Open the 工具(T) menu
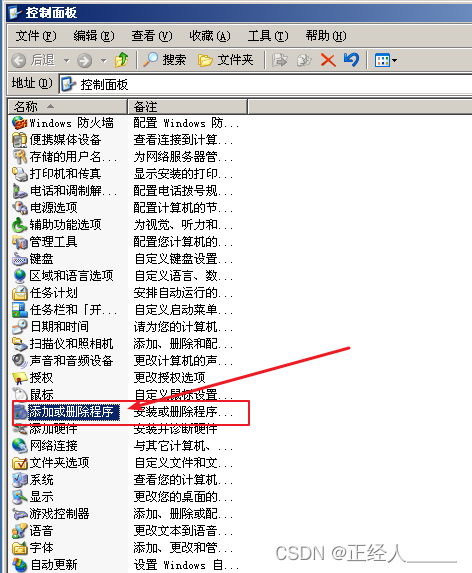This screenshot has height=573, width=472. [268, 36]
